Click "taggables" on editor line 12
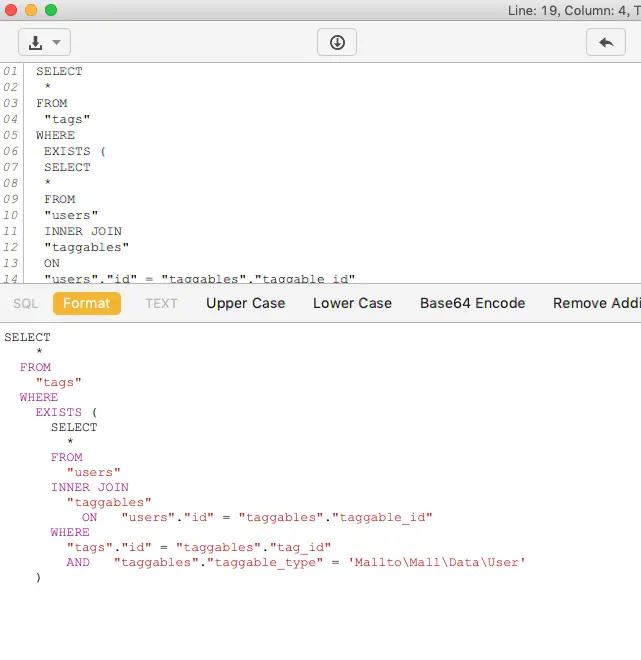The height and width of the screenshot is (660, 641). point(86,248)
